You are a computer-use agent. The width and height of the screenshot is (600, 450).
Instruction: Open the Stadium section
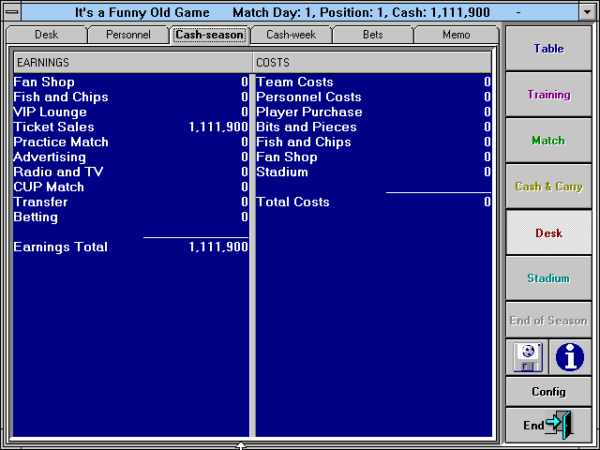tap(548, 279)
